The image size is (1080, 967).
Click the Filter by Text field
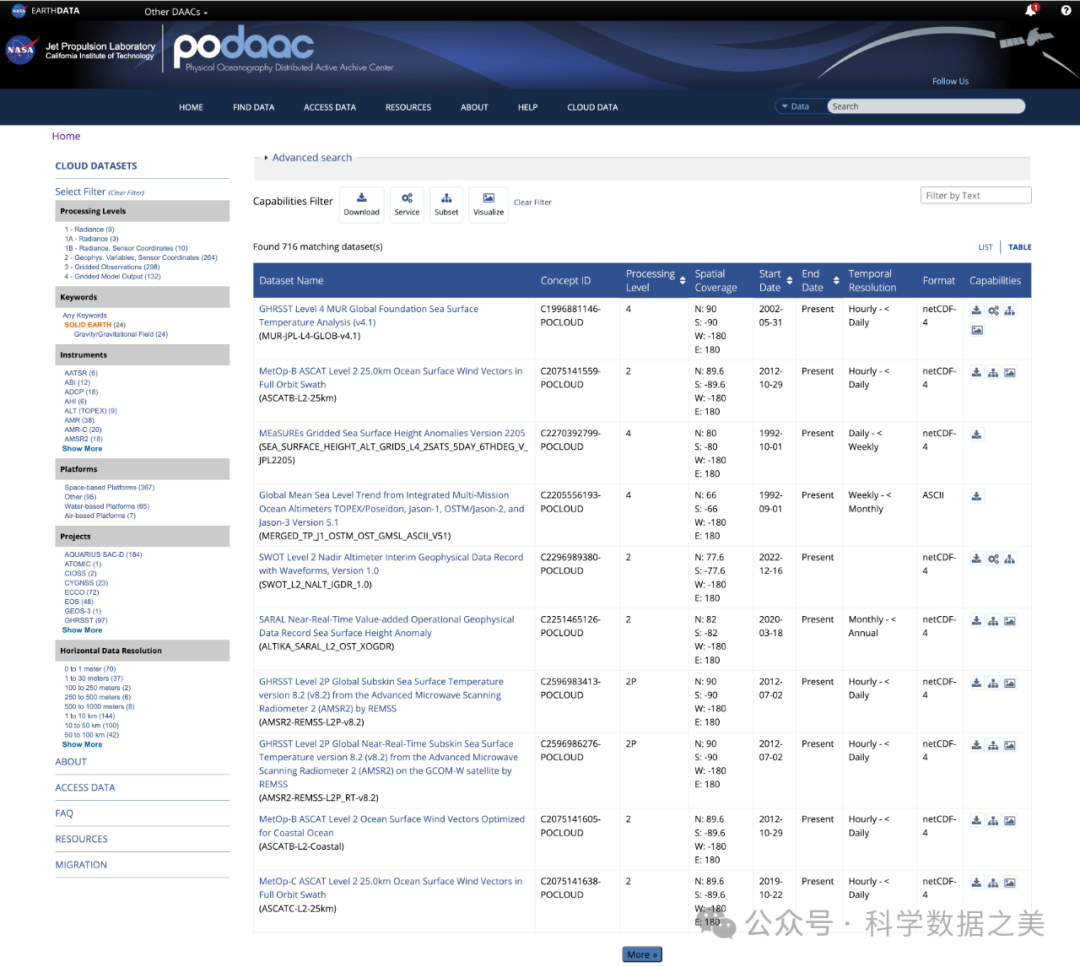tap(975, 196)
